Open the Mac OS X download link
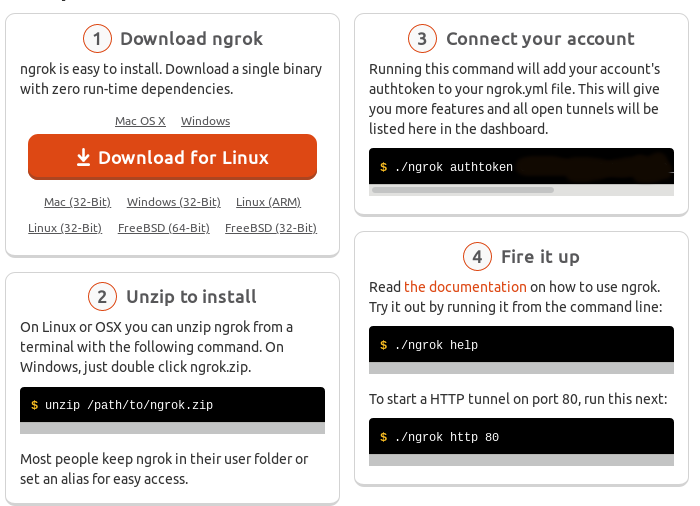The height and width of the screenshot is (506, 700). (x=140, y=121)
